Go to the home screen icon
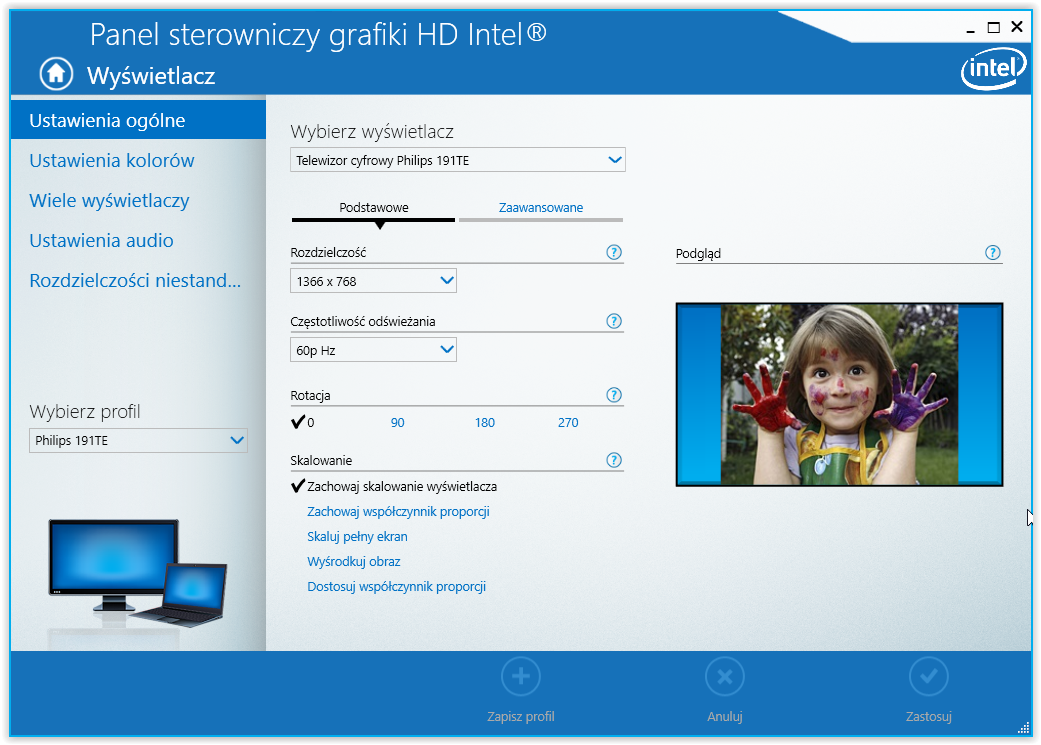The height and width of the screenshot is (745, 1041). point(56,74)
